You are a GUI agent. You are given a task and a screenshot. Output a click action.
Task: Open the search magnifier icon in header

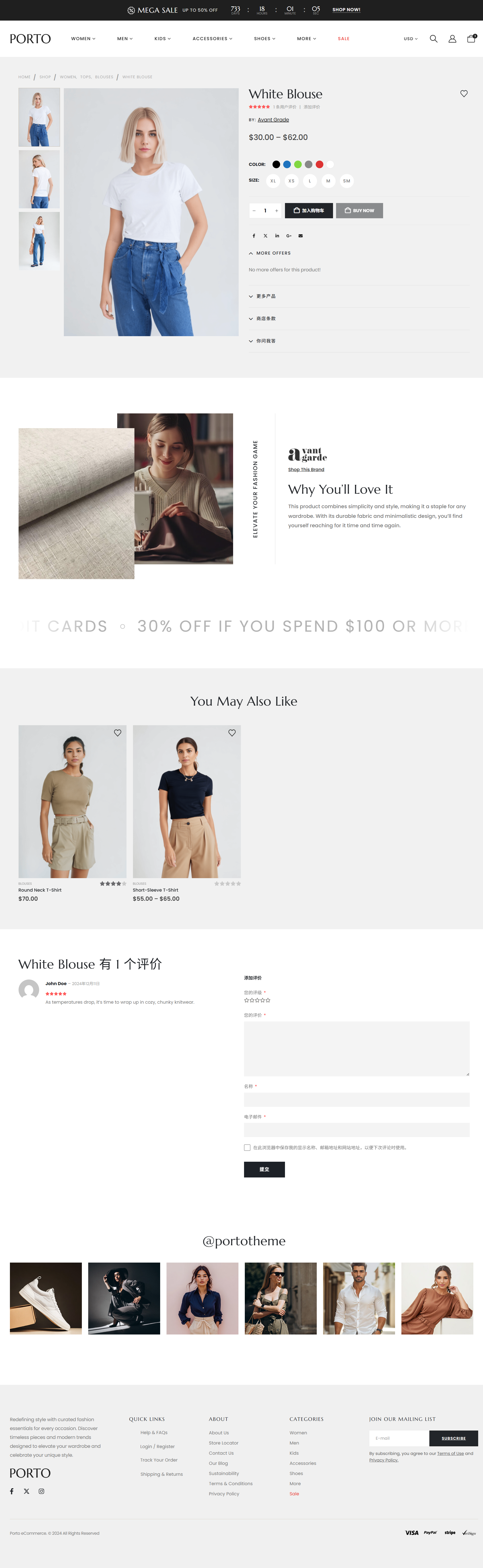pos(434,38)
